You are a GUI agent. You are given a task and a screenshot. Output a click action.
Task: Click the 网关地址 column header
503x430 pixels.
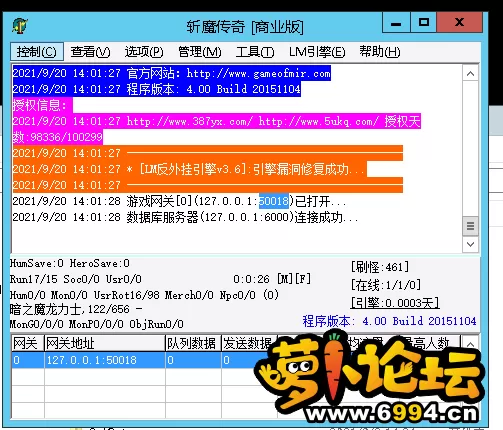105,343
